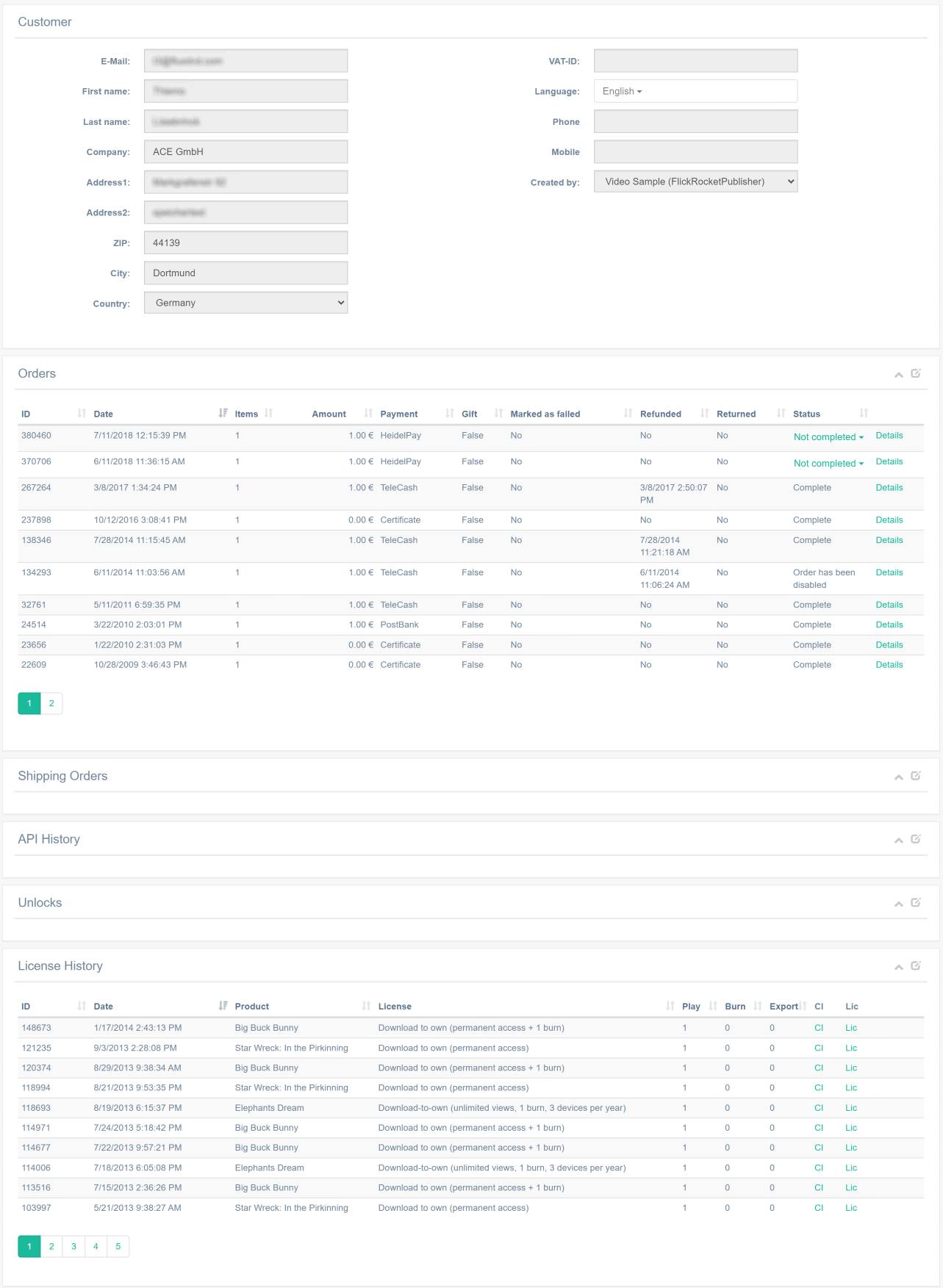Go to page 5 of License History

(x=118, y=1246)
